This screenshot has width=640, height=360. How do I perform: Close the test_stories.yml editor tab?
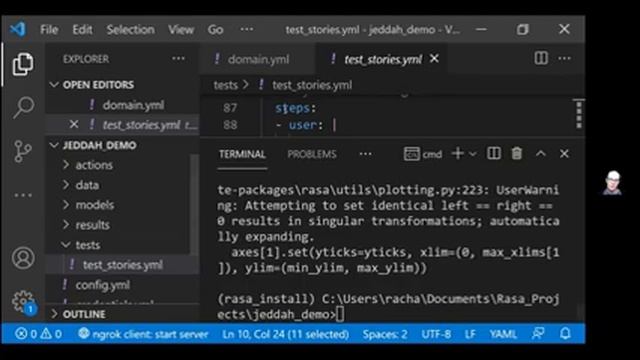[434, 59]
